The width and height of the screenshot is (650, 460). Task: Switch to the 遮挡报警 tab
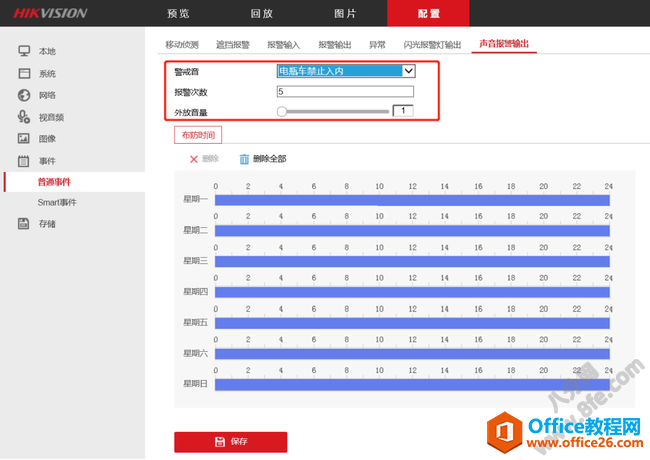click(x=233, y=44)
